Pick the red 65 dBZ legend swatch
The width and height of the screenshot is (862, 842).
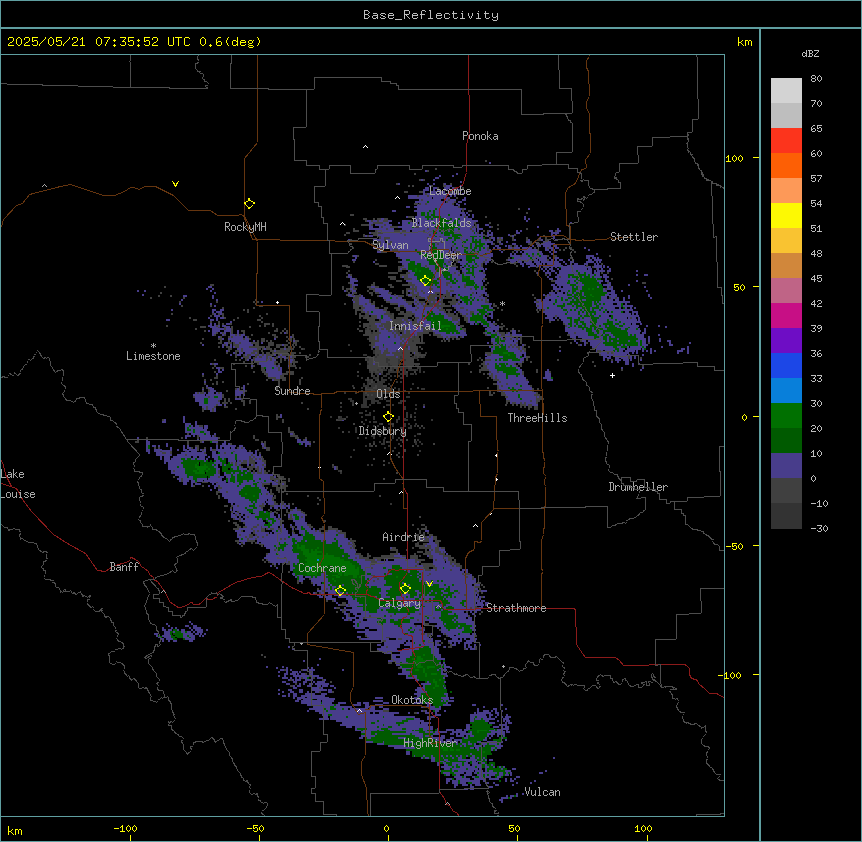click(786, 141)
